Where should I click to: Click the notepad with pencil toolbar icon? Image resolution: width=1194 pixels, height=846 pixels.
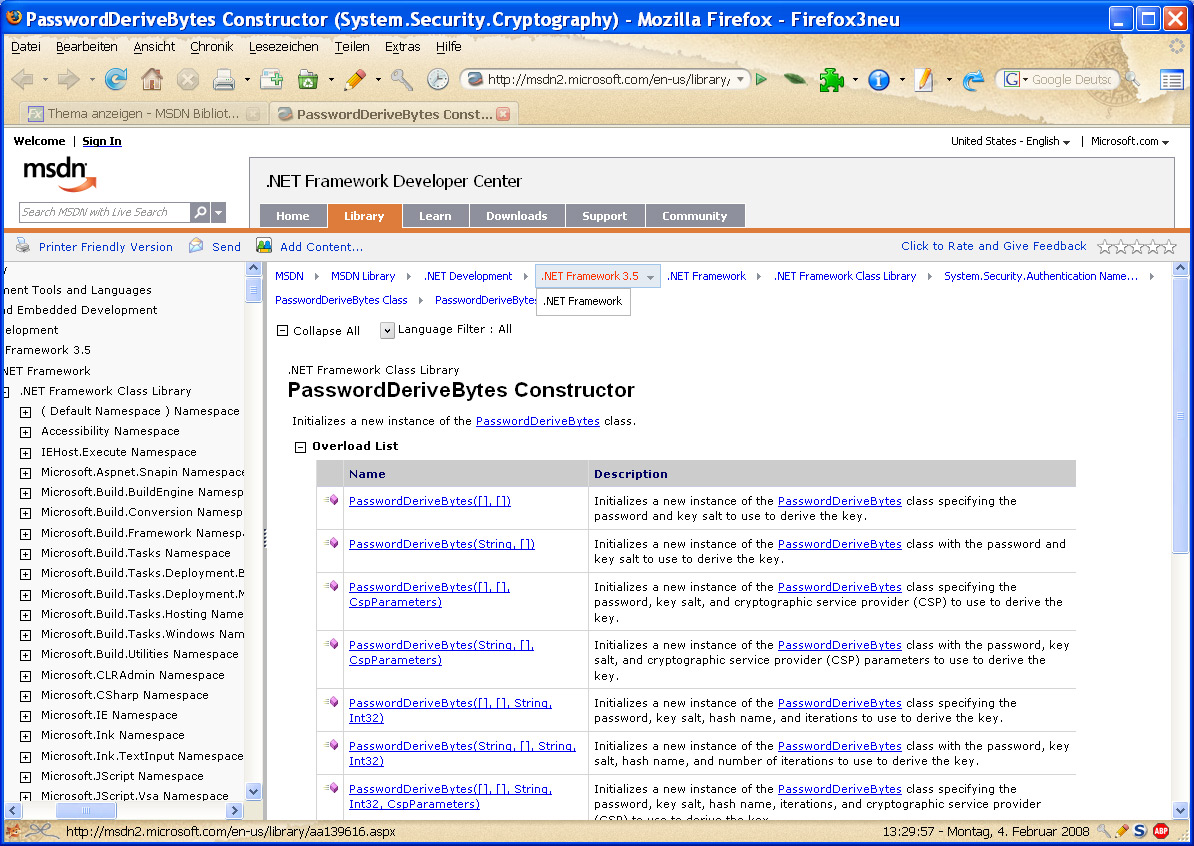pyautogui.click(x=924, y=79)
